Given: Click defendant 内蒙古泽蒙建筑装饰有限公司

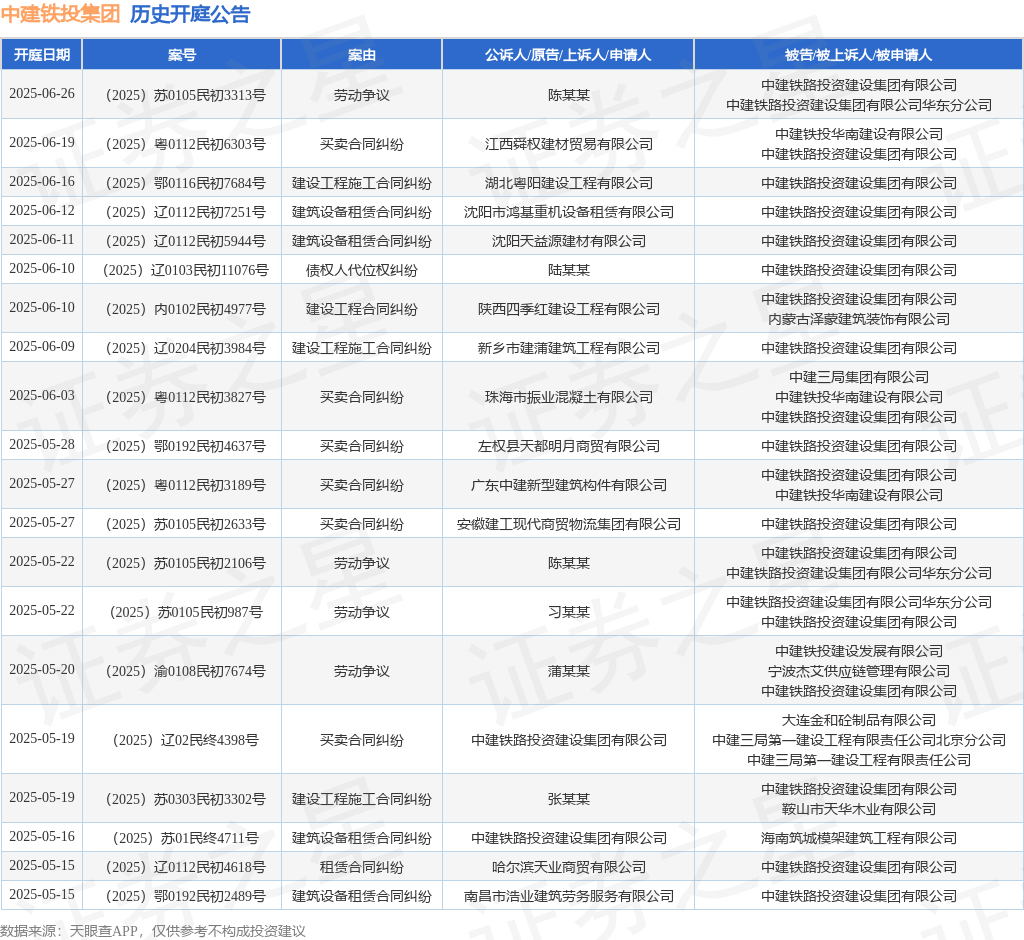Looking at the screenshot, I should [x=859, y=319].
